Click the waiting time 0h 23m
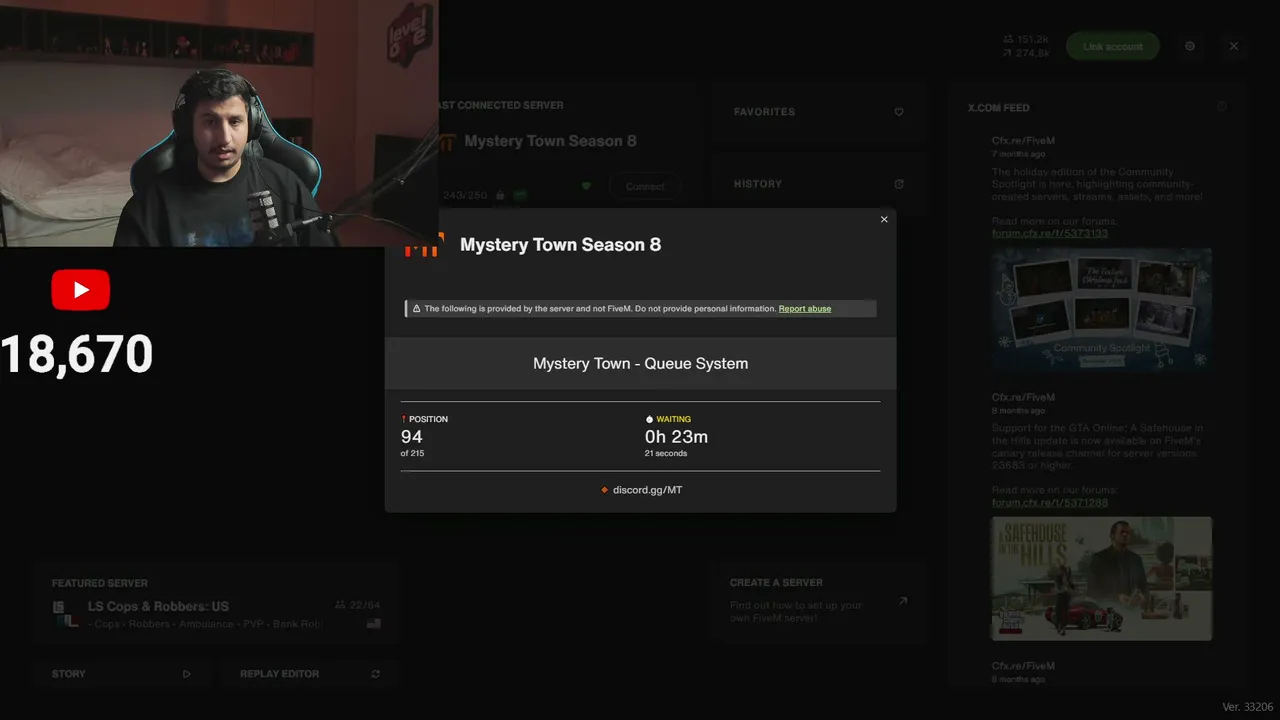 click(x=677, y=437)
